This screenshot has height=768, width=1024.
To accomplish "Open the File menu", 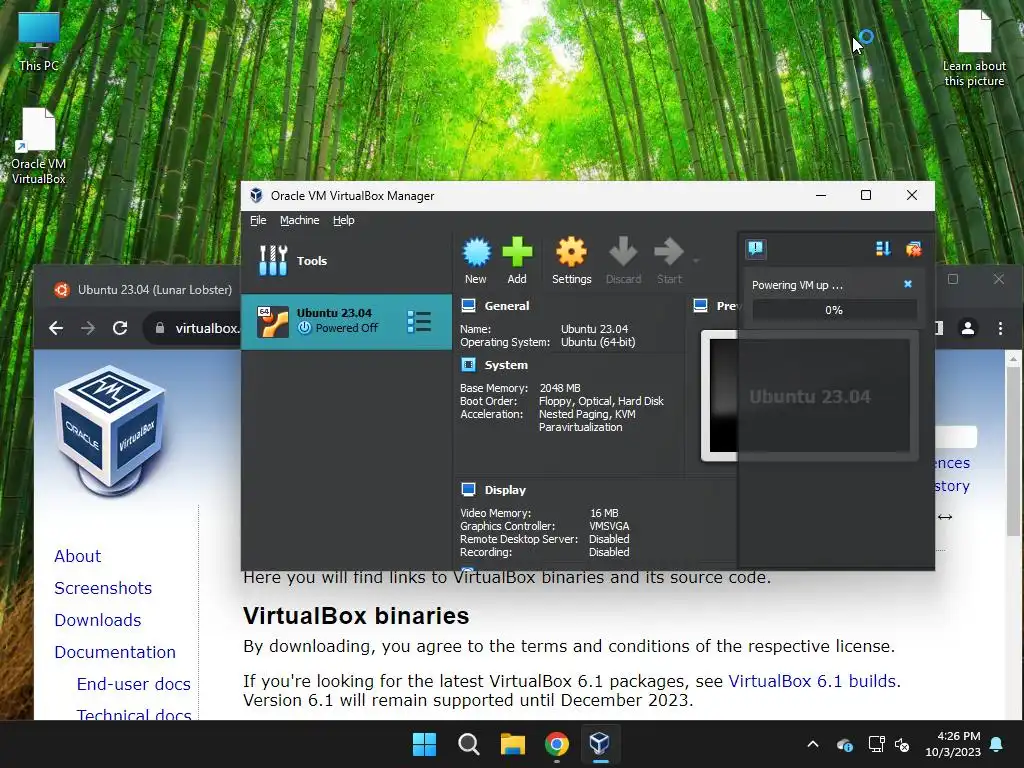I will 258,220.
